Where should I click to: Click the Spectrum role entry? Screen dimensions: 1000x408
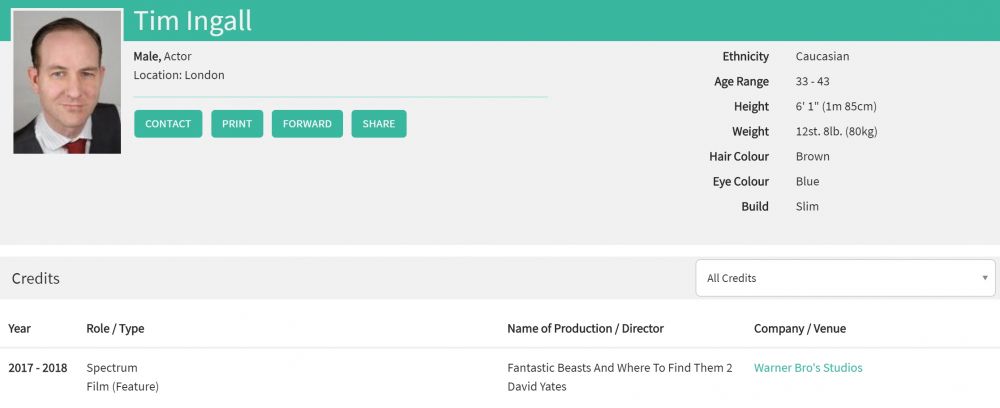112,368
